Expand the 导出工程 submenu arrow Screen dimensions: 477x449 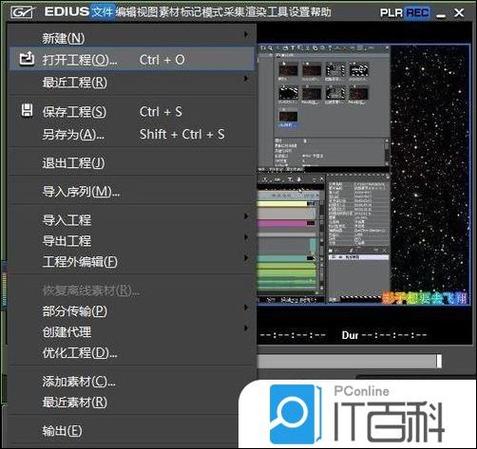(x=246, y=237)
